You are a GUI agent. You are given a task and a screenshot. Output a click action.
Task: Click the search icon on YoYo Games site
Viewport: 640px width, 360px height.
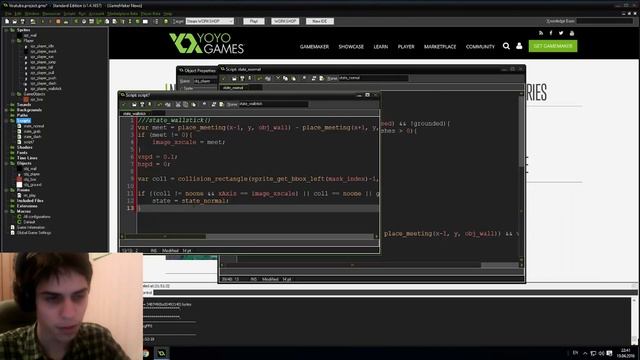(x=506, y=46)
